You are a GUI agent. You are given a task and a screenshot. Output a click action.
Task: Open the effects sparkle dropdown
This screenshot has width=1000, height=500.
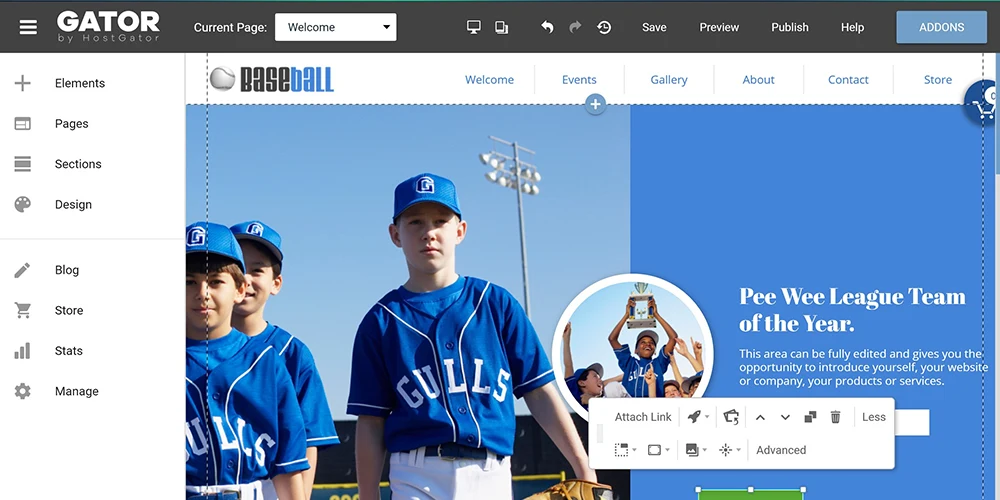click(730, 450)
